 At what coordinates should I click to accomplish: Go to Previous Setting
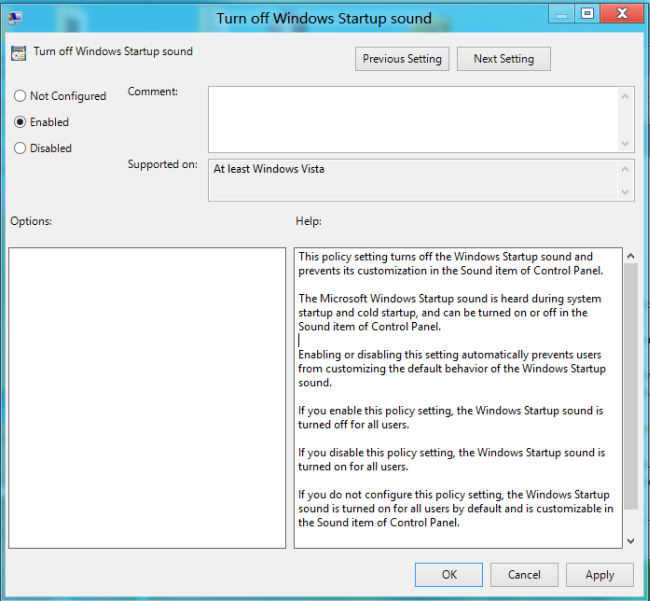pyautogui.click(x=402, y=59)
